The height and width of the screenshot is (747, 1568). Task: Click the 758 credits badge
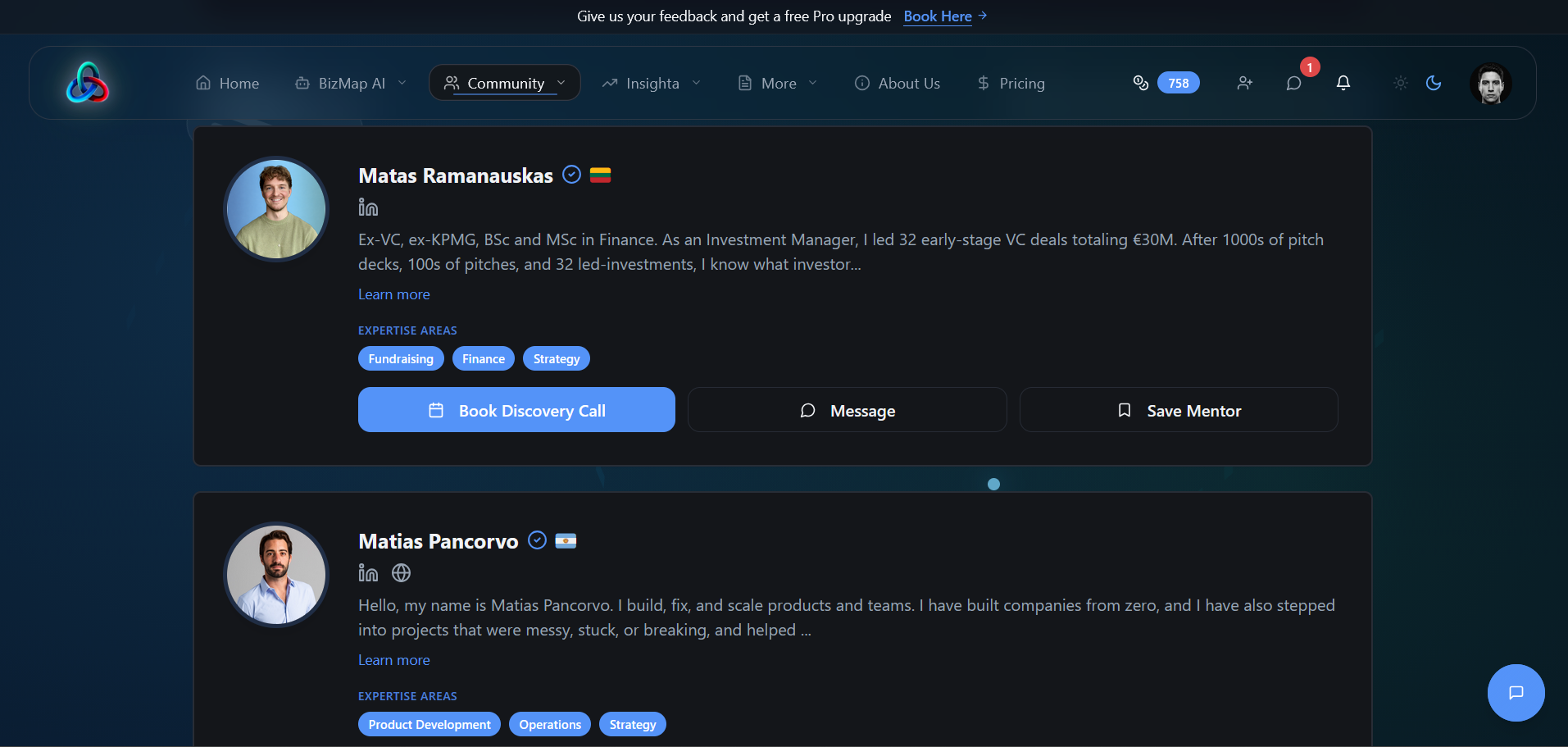(1178, 83)
